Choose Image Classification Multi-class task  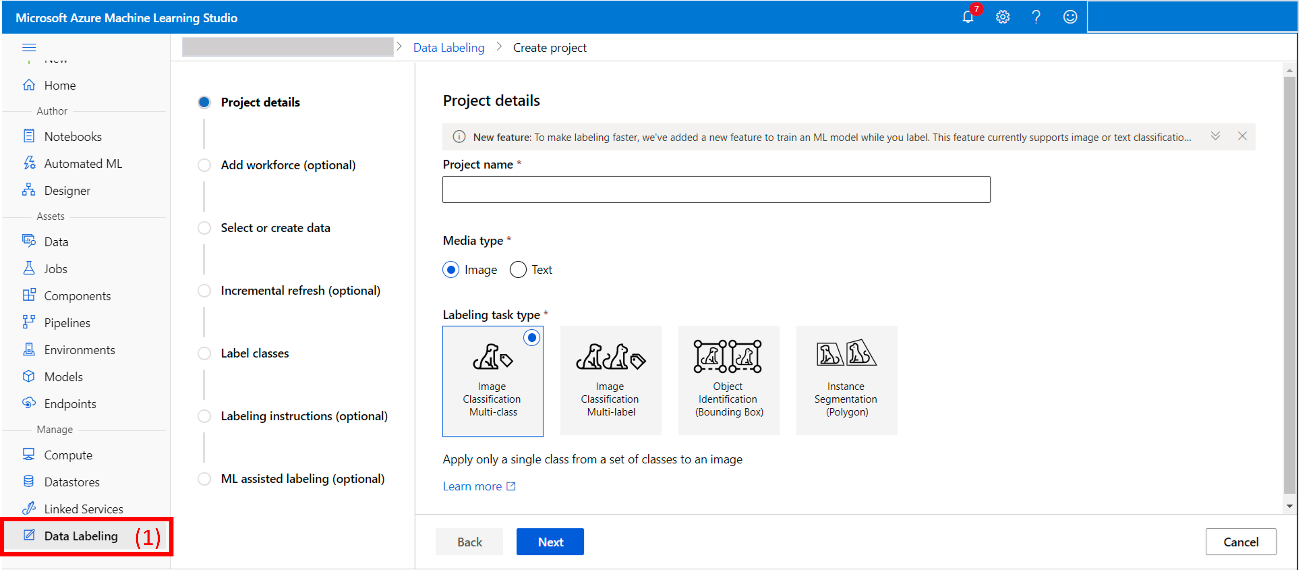pos(493,381)
